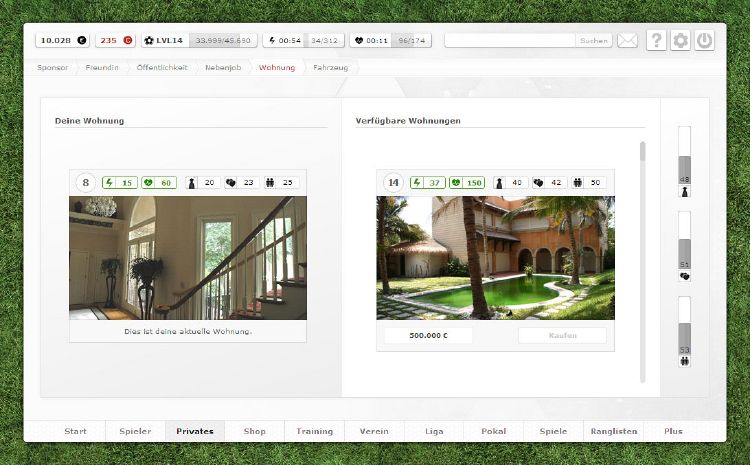Go to the Training section in bottom menu

314,431
